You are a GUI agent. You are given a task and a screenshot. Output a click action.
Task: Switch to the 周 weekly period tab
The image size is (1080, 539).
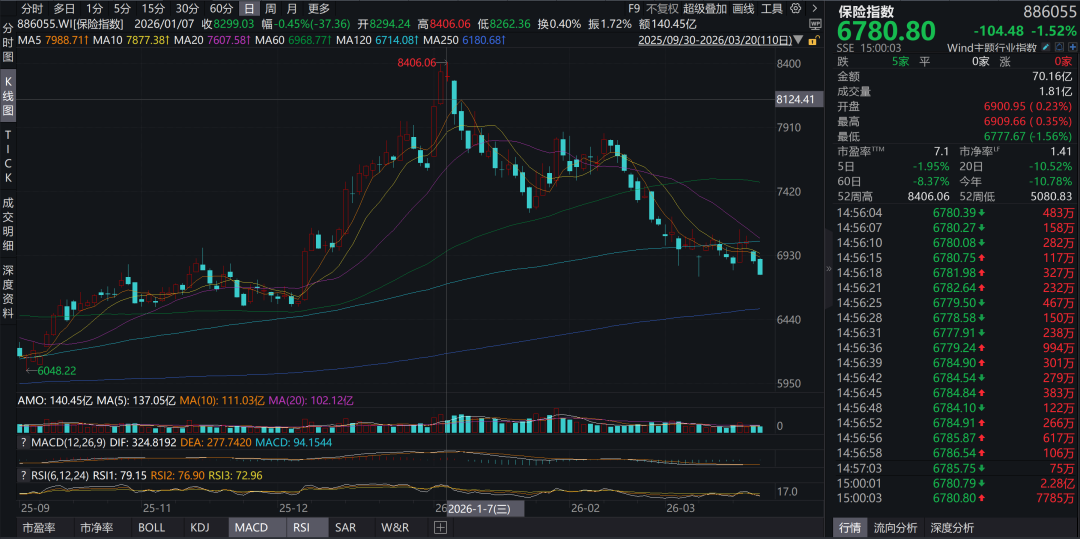point(271,8)
